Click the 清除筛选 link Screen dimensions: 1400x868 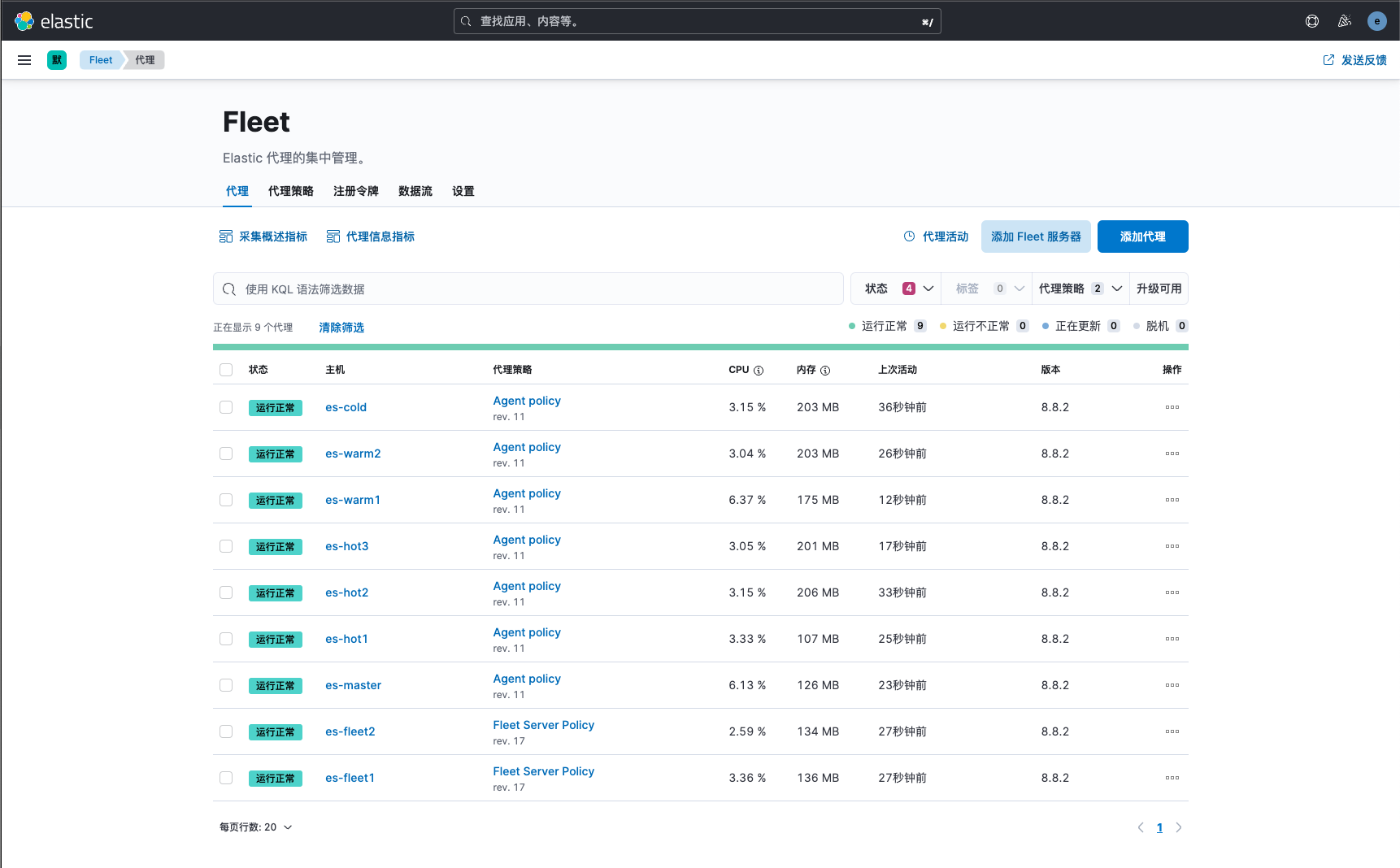point(341,328)
